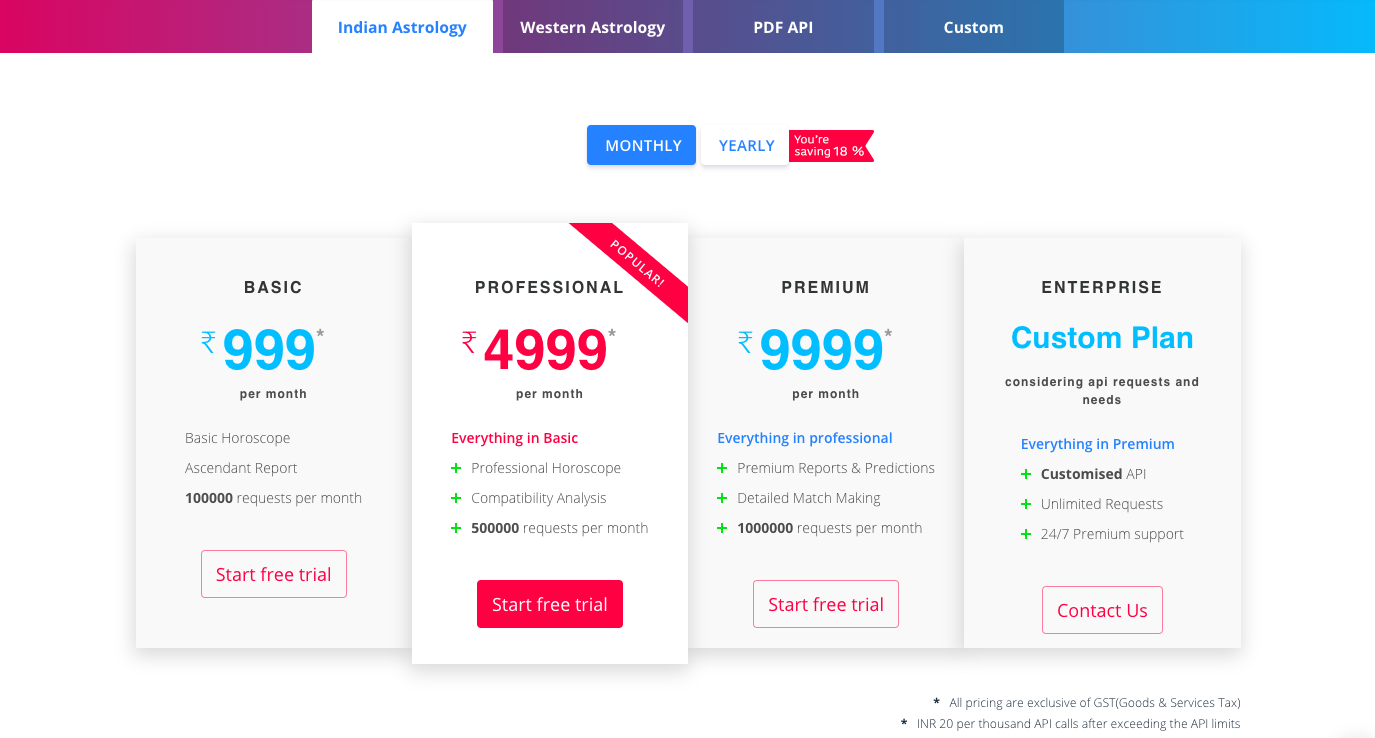
Task: Start free trial for Basic plan
Action: pyautogui.click(x=274, y=574)
